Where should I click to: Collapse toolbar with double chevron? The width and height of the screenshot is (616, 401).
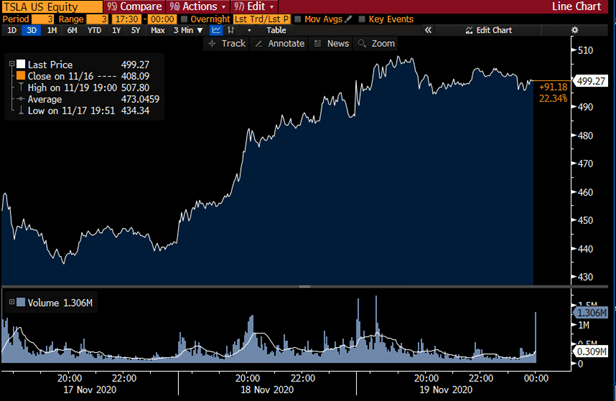click(428, 30)
